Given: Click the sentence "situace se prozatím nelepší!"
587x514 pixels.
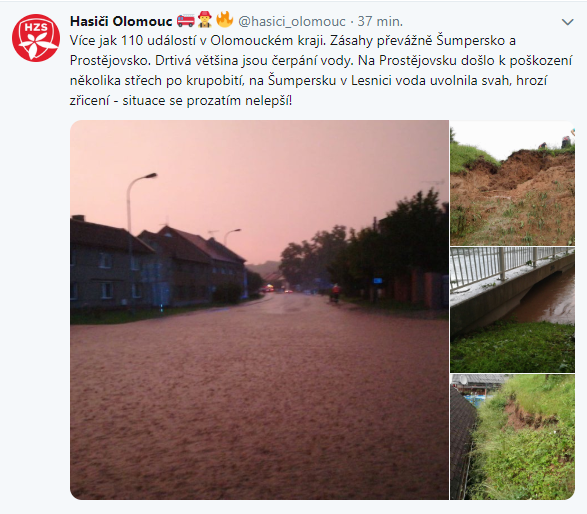Looking at the screenshot, I should tap(207, 101).
